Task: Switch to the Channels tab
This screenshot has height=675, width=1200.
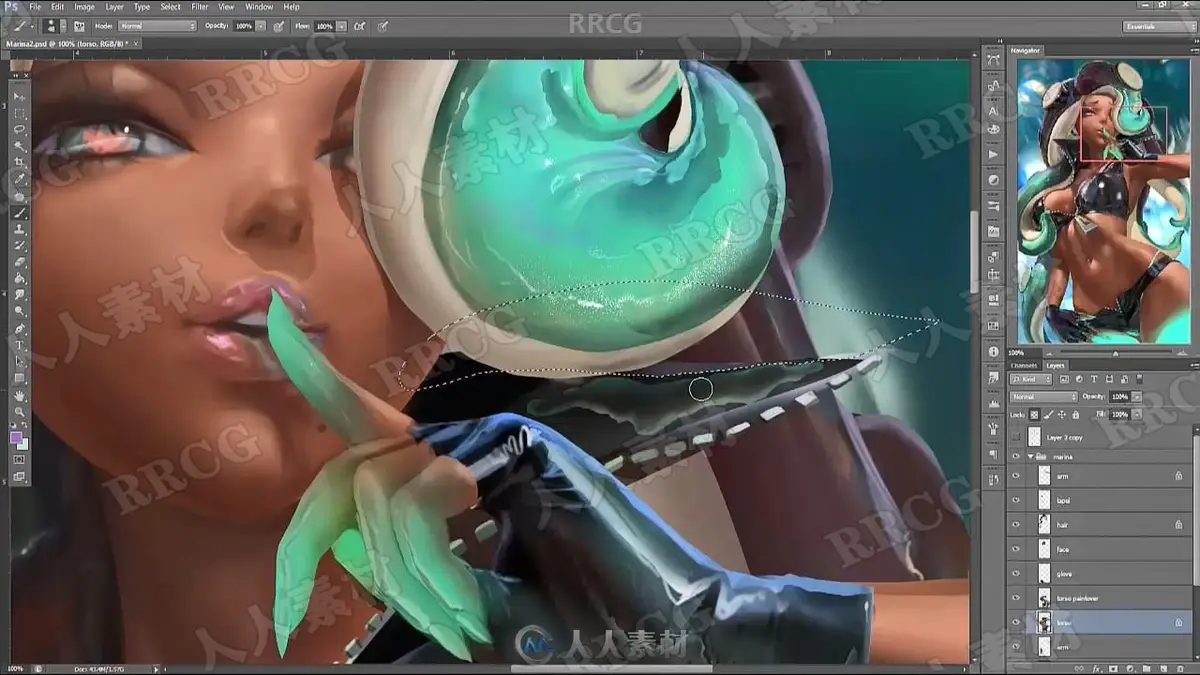Action: [x=1025, y=366]
